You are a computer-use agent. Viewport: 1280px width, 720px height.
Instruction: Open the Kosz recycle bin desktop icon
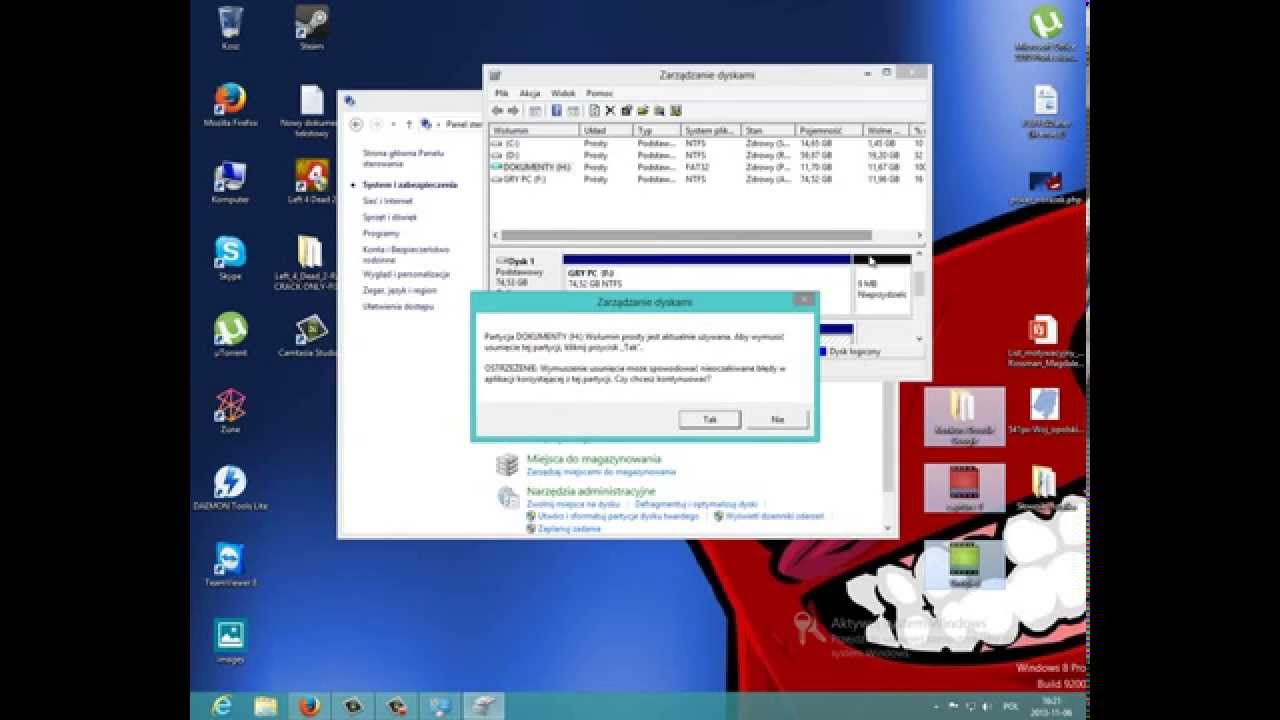coord(230,28)
